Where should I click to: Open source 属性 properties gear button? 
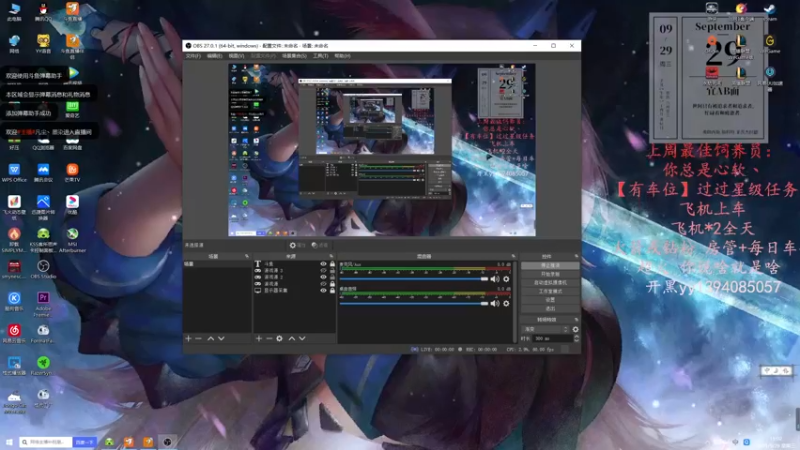pyautogui.click(x=297, y=245)
